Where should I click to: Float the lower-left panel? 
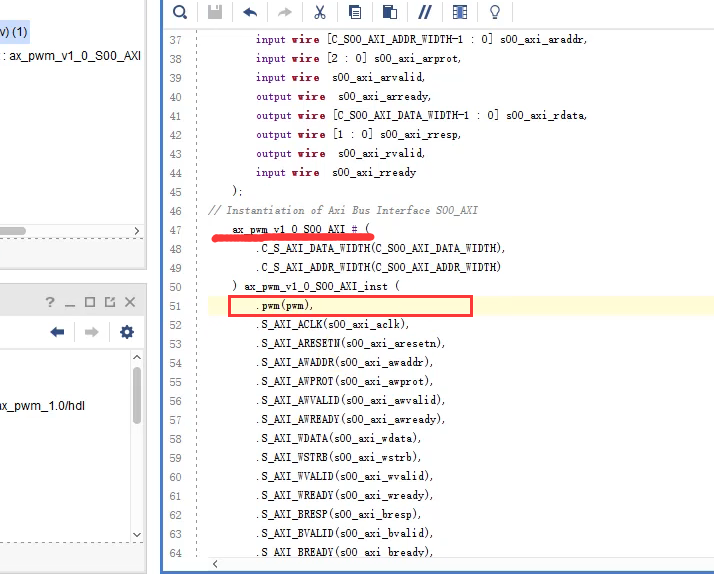coord(110,302)
